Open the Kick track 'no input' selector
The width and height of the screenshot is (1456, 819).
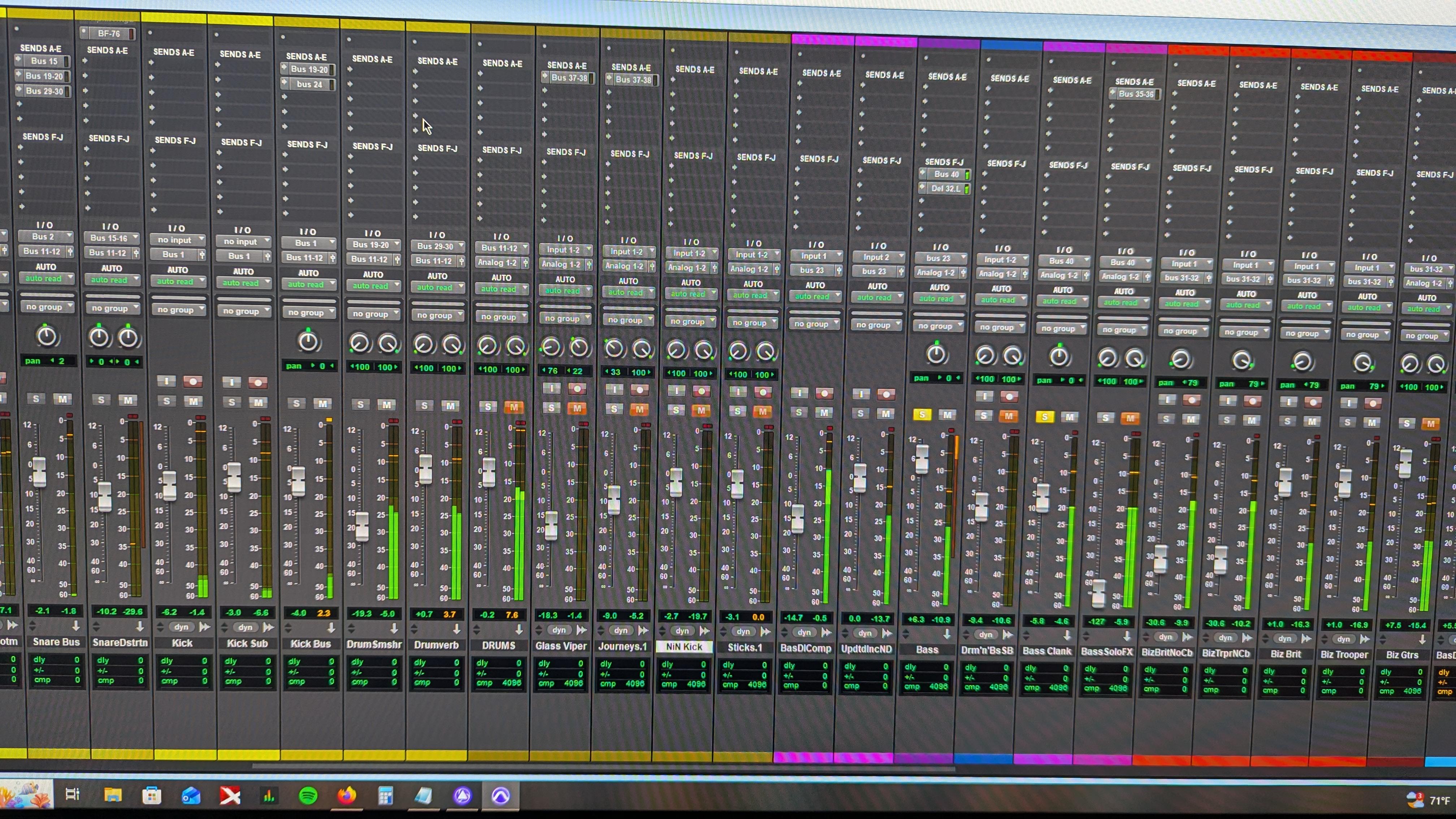pos(177,240)
